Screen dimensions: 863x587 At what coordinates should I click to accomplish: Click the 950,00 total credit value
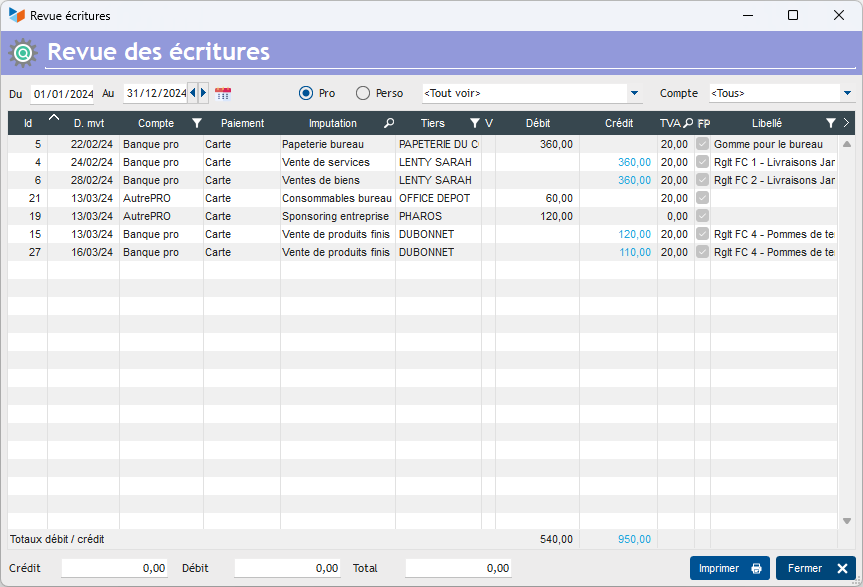tap(634, 539)
